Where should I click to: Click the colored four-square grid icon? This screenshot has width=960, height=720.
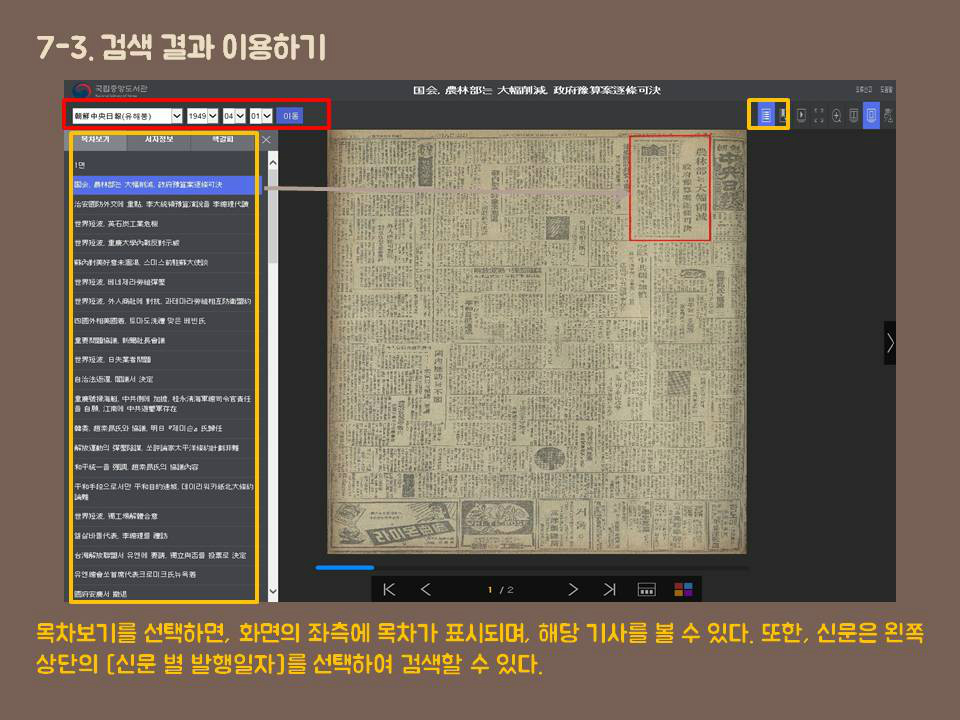tap(683, 590)
